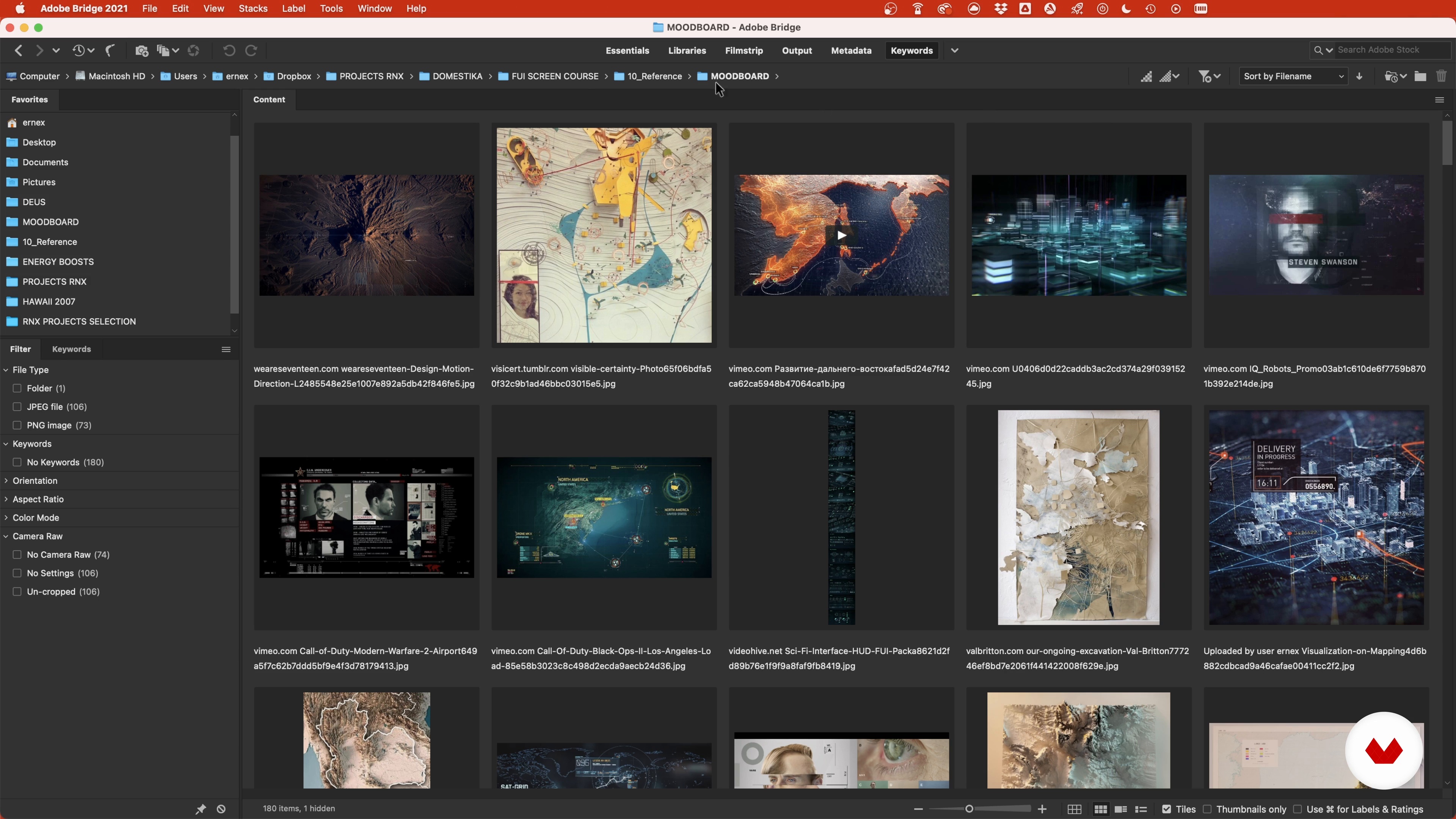Navigate to 10_Reference in path bar
Image resolution: width=1456 pixels, height=819 pixels.
tap(648, 76)
